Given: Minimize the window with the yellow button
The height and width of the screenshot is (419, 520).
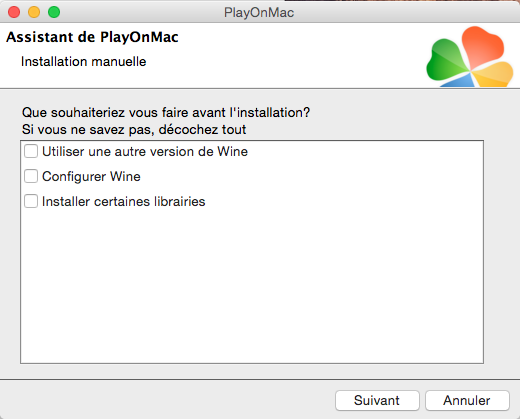Looking at the screenshot, I should tap(34, 12).
